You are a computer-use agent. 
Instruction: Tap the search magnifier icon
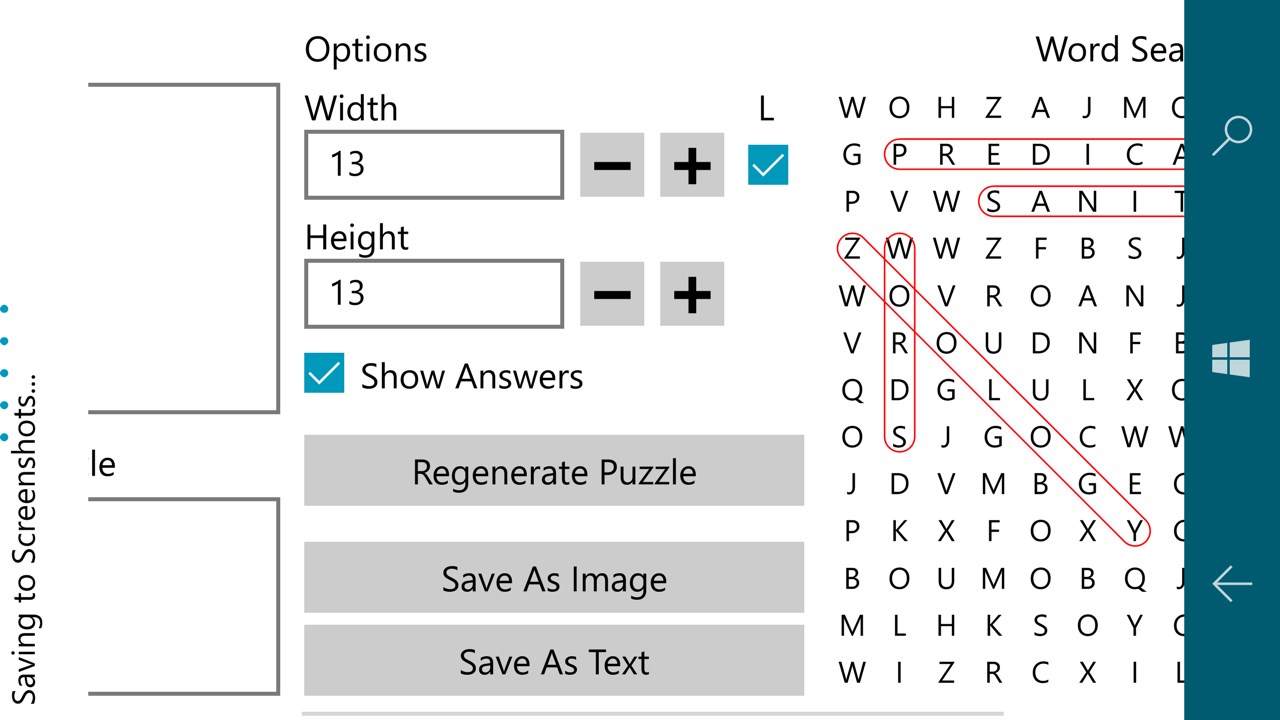(x=1231, y=135)
